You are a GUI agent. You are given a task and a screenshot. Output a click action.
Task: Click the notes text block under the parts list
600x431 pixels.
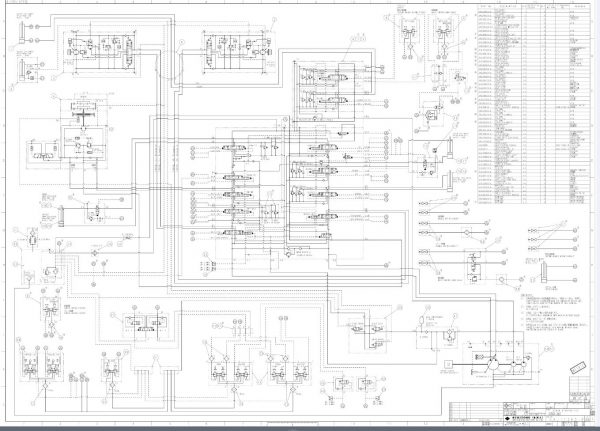click(553, 311)
